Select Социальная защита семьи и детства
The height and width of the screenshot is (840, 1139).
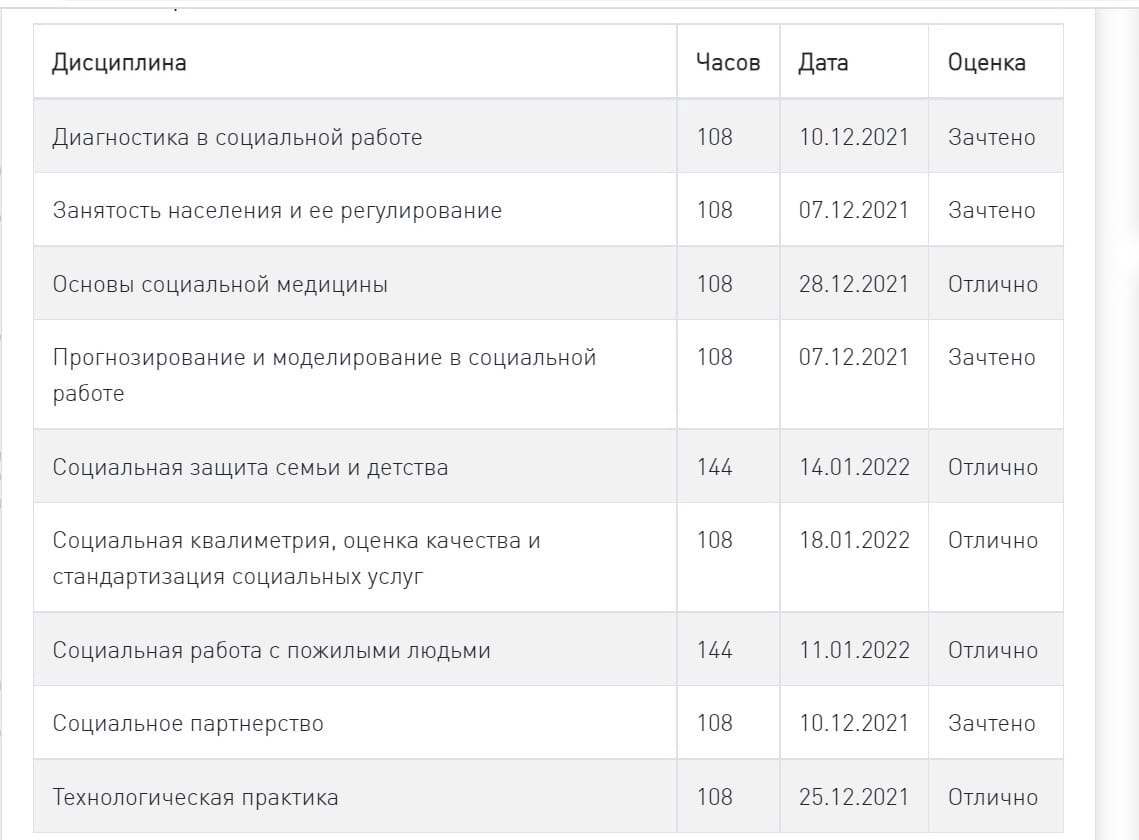tap(250, 467)
